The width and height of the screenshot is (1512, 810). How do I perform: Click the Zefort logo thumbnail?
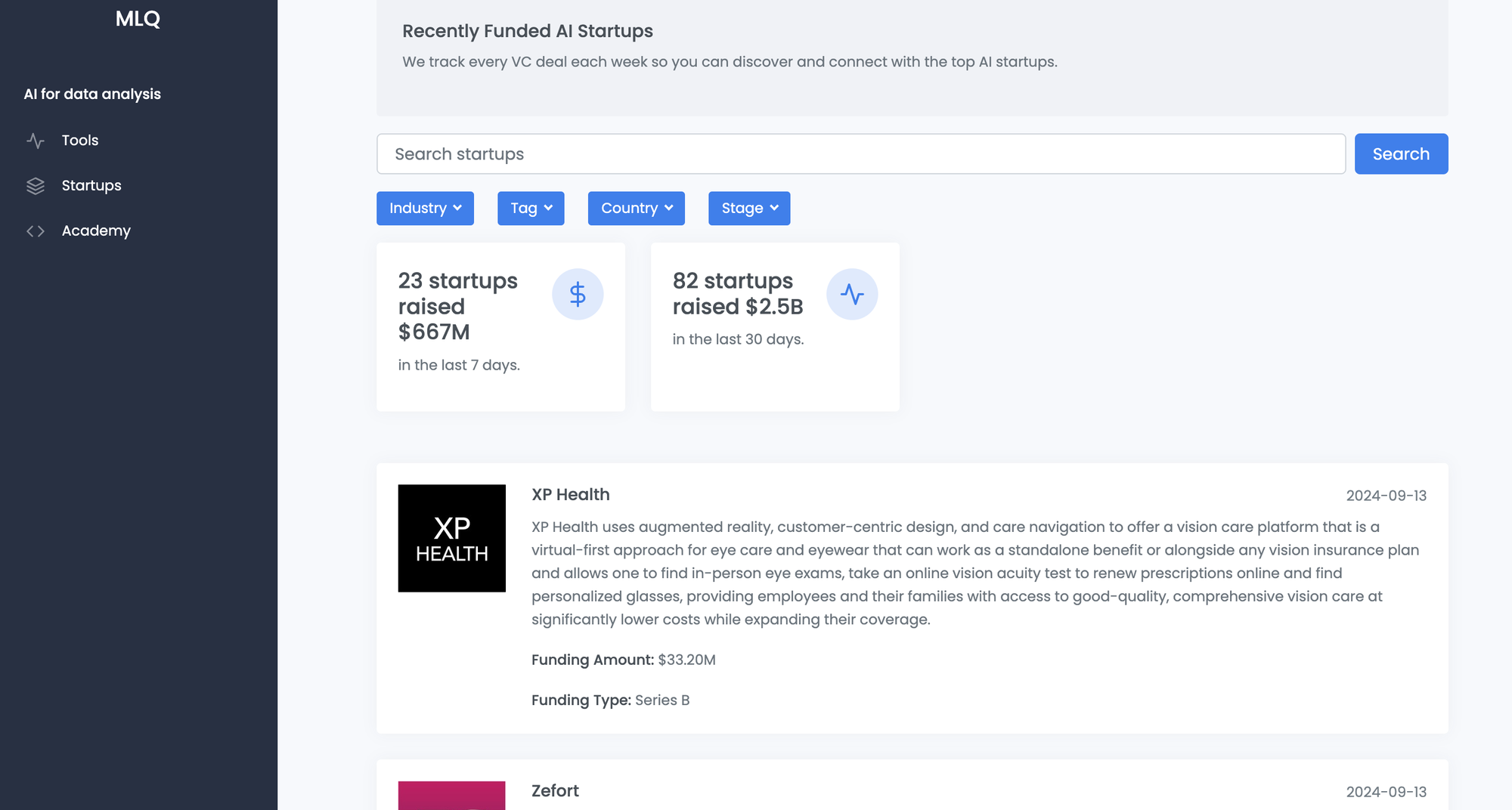pos(452,796)
